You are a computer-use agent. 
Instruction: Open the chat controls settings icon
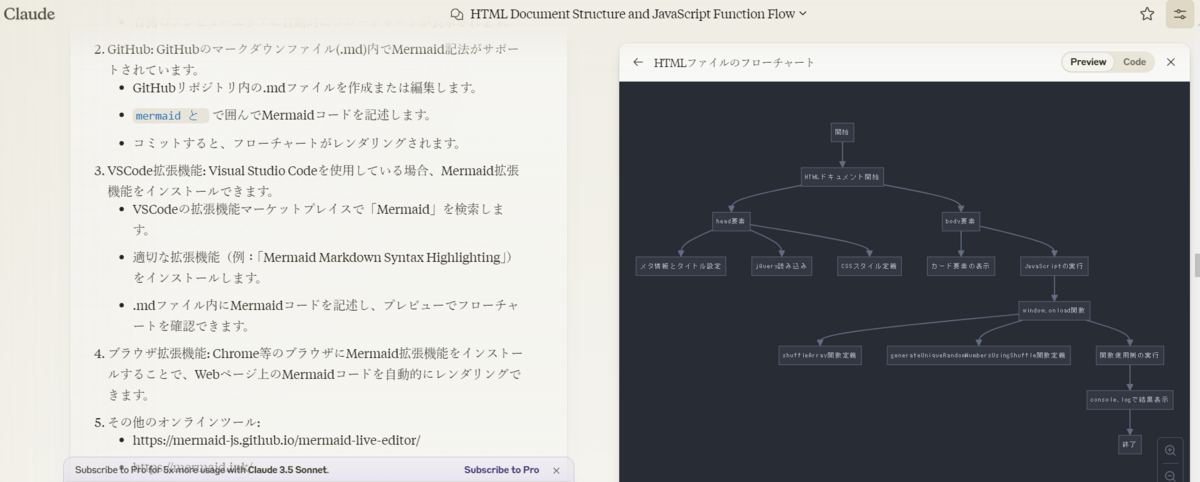pyautogui.click(x=1179, y=14)
